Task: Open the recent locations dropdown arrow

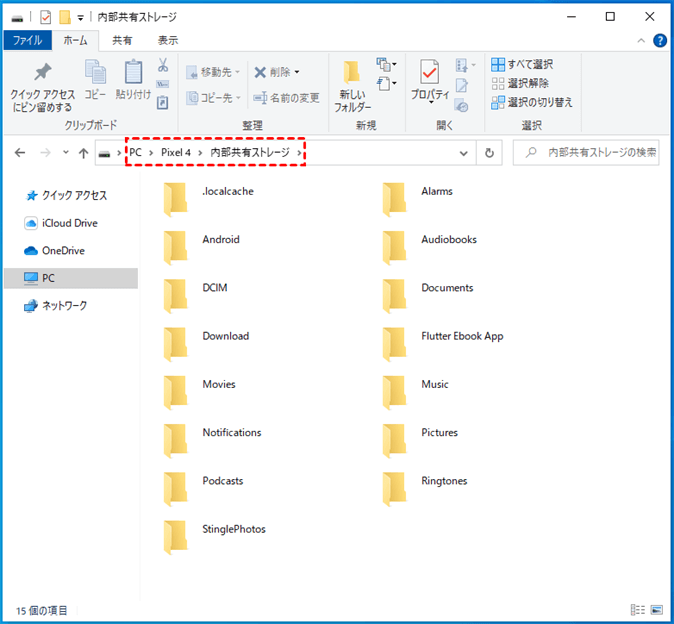Action: pos(66,153)
